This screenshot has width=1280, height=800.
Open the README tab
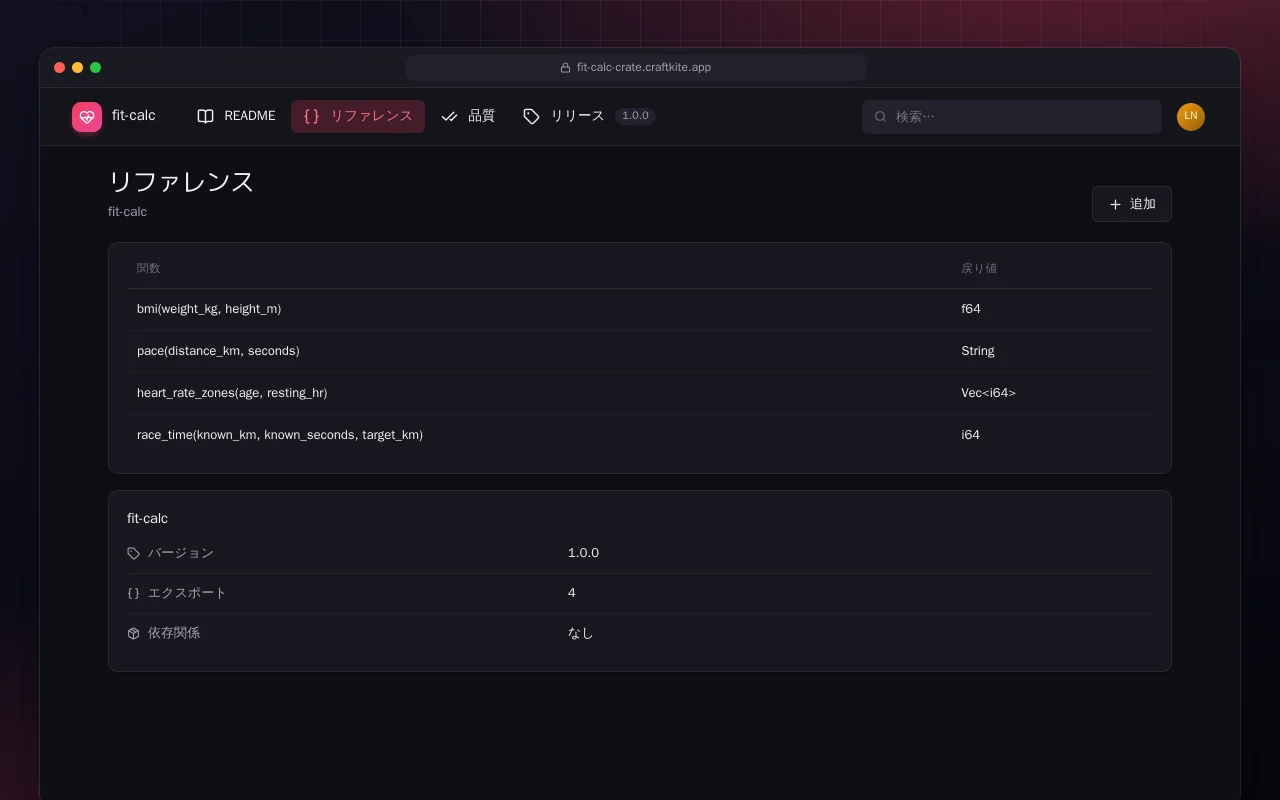(x=236, y=116)
